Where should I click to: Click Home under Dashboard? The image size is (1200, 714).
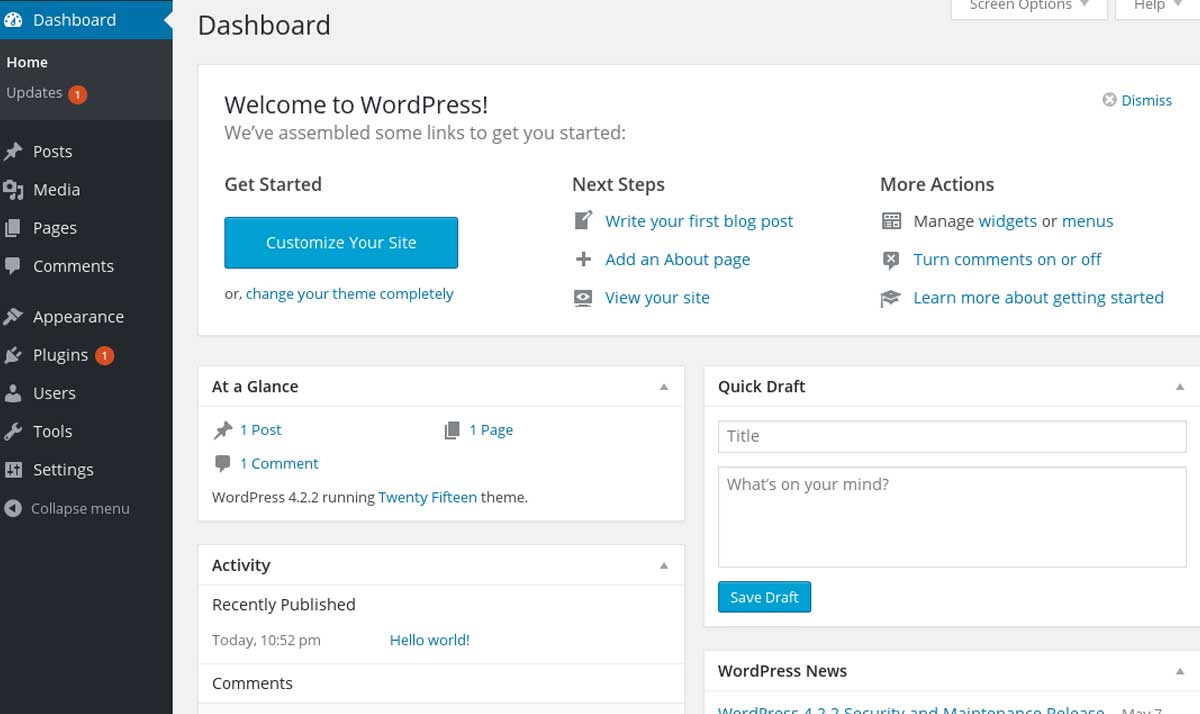click(27, 62)
